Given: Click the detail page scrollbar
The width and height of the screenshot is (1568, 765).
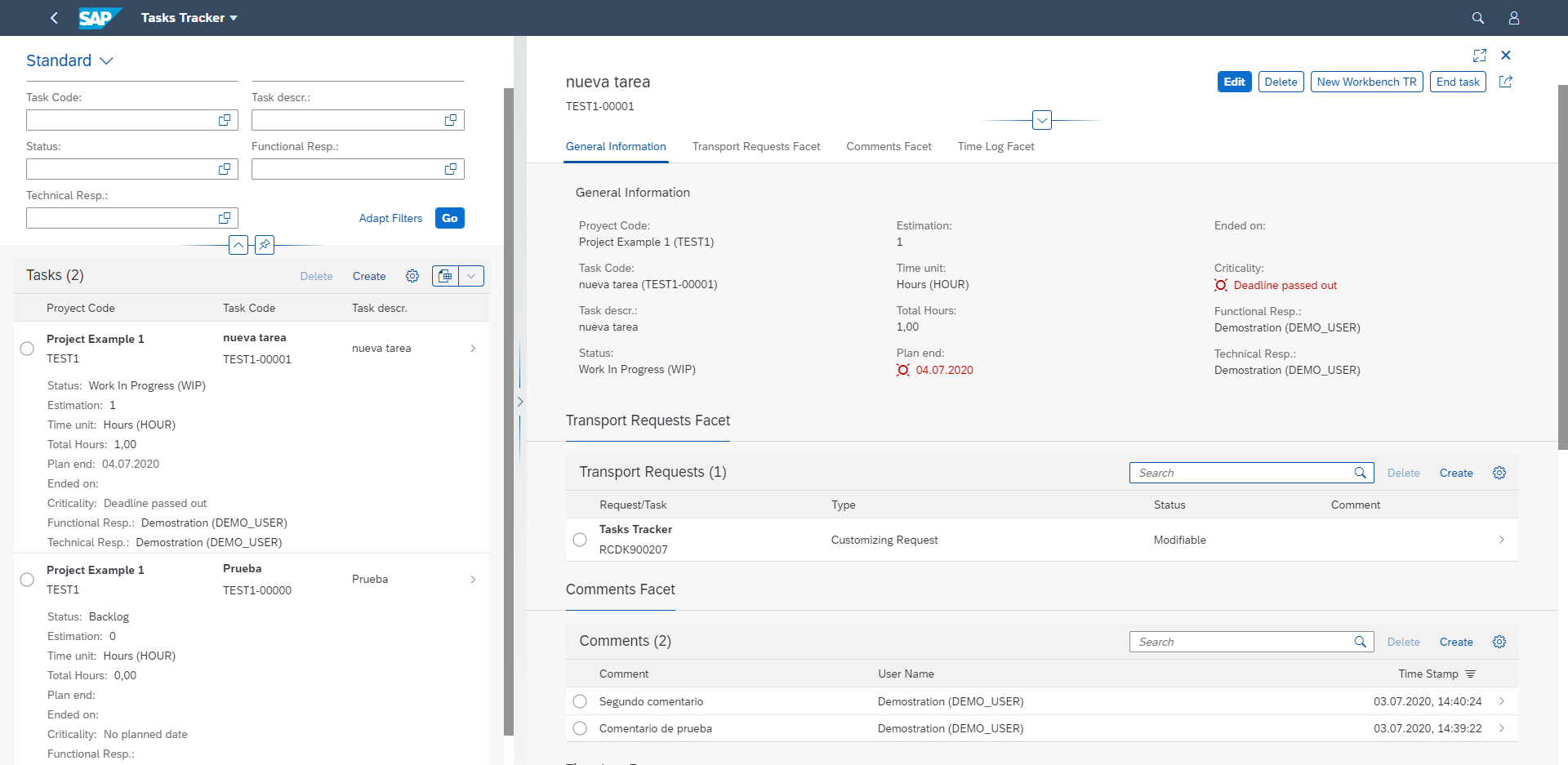Looking at the screenshot, I should (1563, 267).
